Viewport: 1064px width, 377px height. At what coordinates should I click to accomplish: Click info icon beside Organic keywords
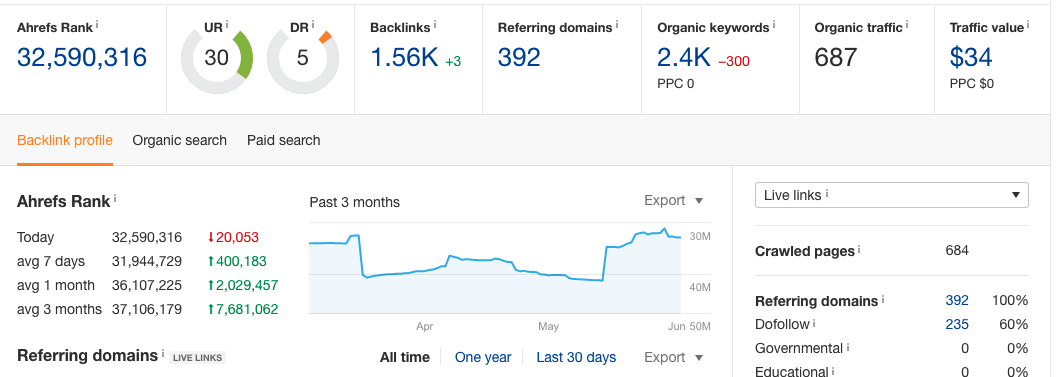click(x=774, y=24)
